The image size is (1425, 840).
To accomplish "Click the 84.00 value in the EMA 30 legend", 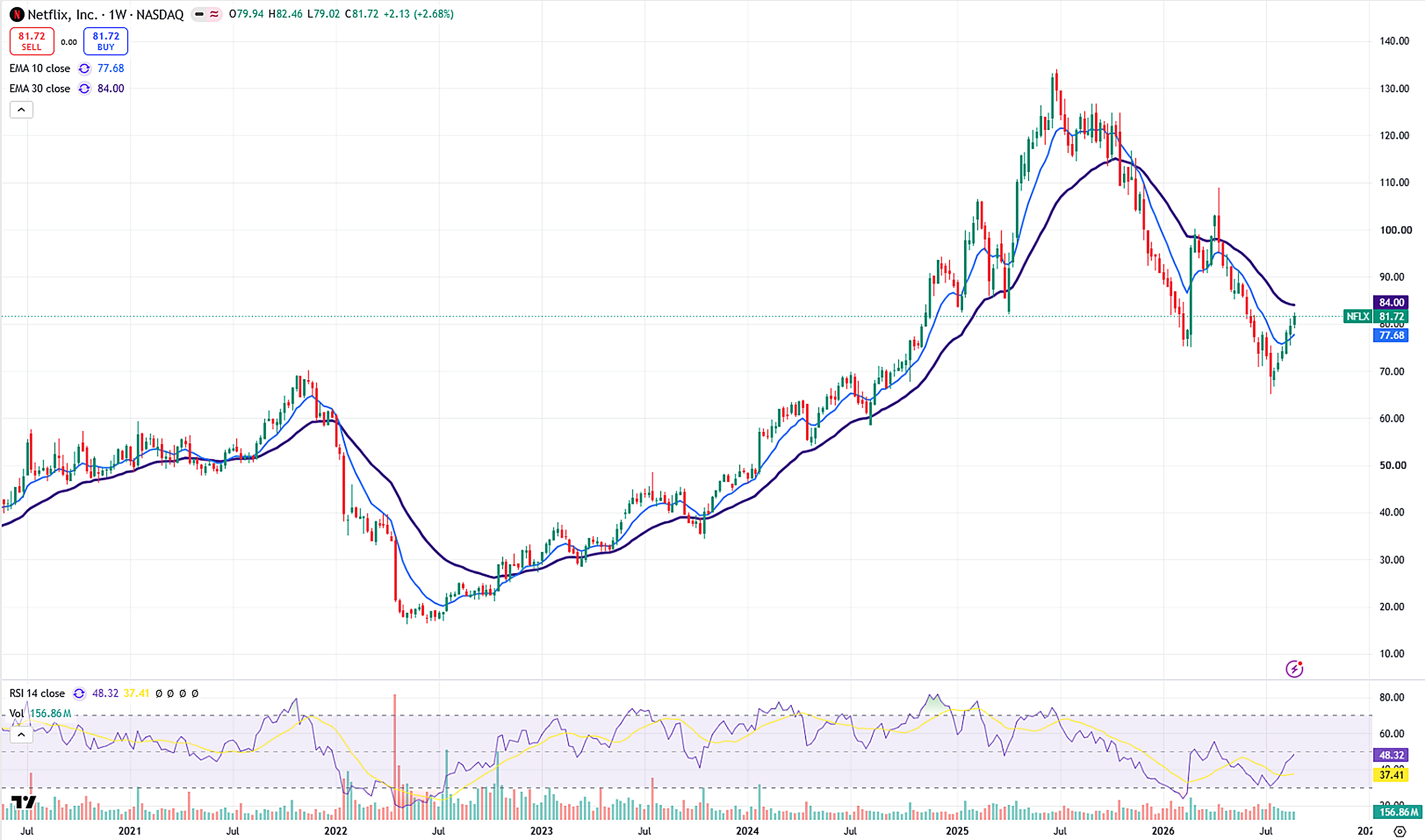I will click(x=110, y=89).
